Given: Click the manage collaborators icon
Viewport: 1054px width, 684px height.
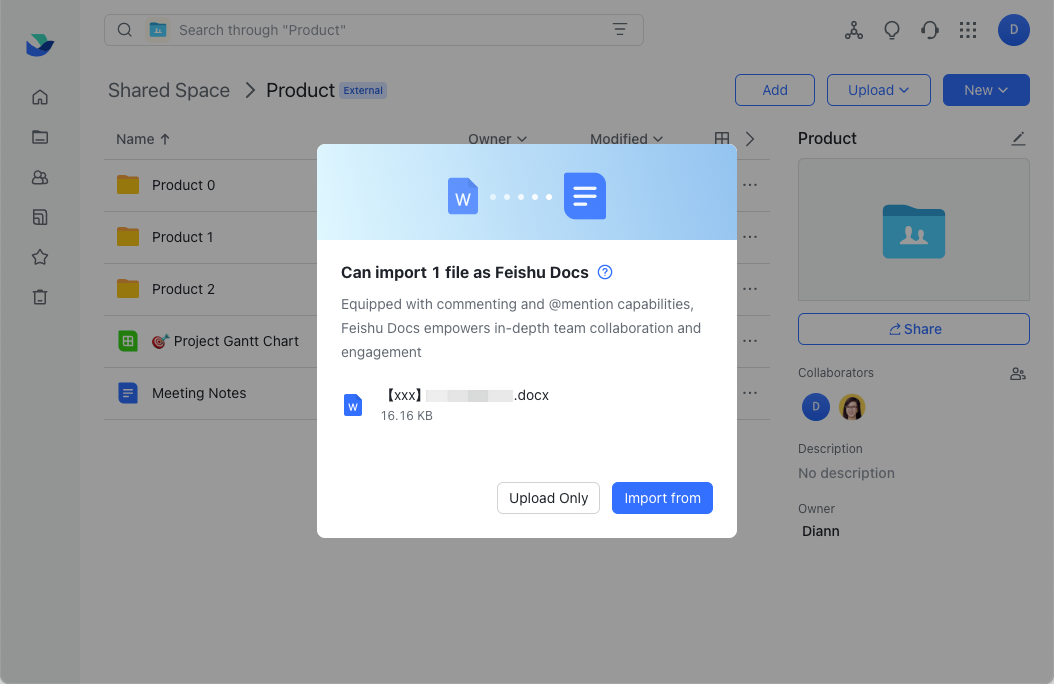Looking at the screenshot, I should (1018, 373).
